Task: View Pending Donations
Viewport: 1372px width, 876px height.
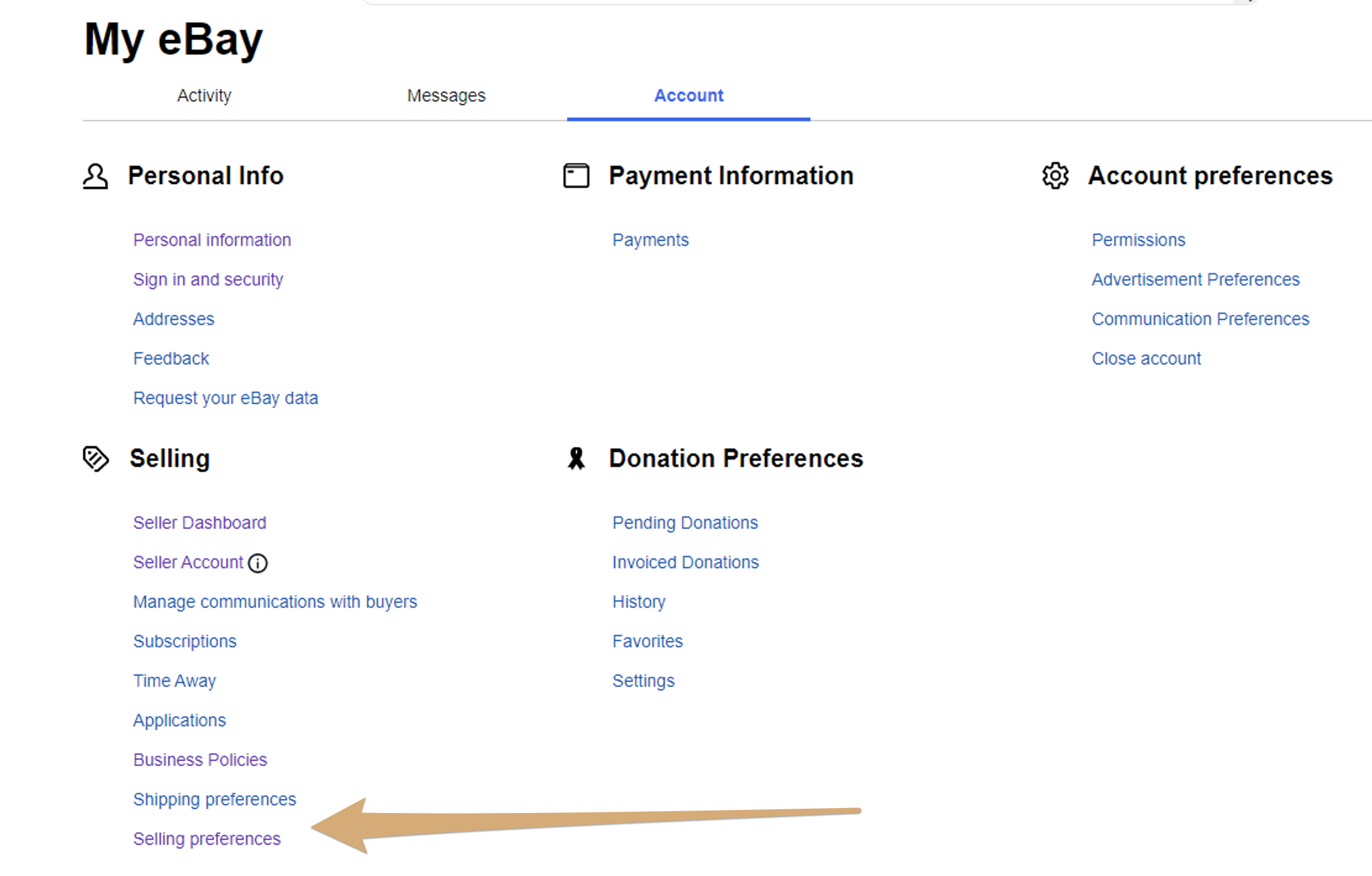Action: [x=684, y=523]
